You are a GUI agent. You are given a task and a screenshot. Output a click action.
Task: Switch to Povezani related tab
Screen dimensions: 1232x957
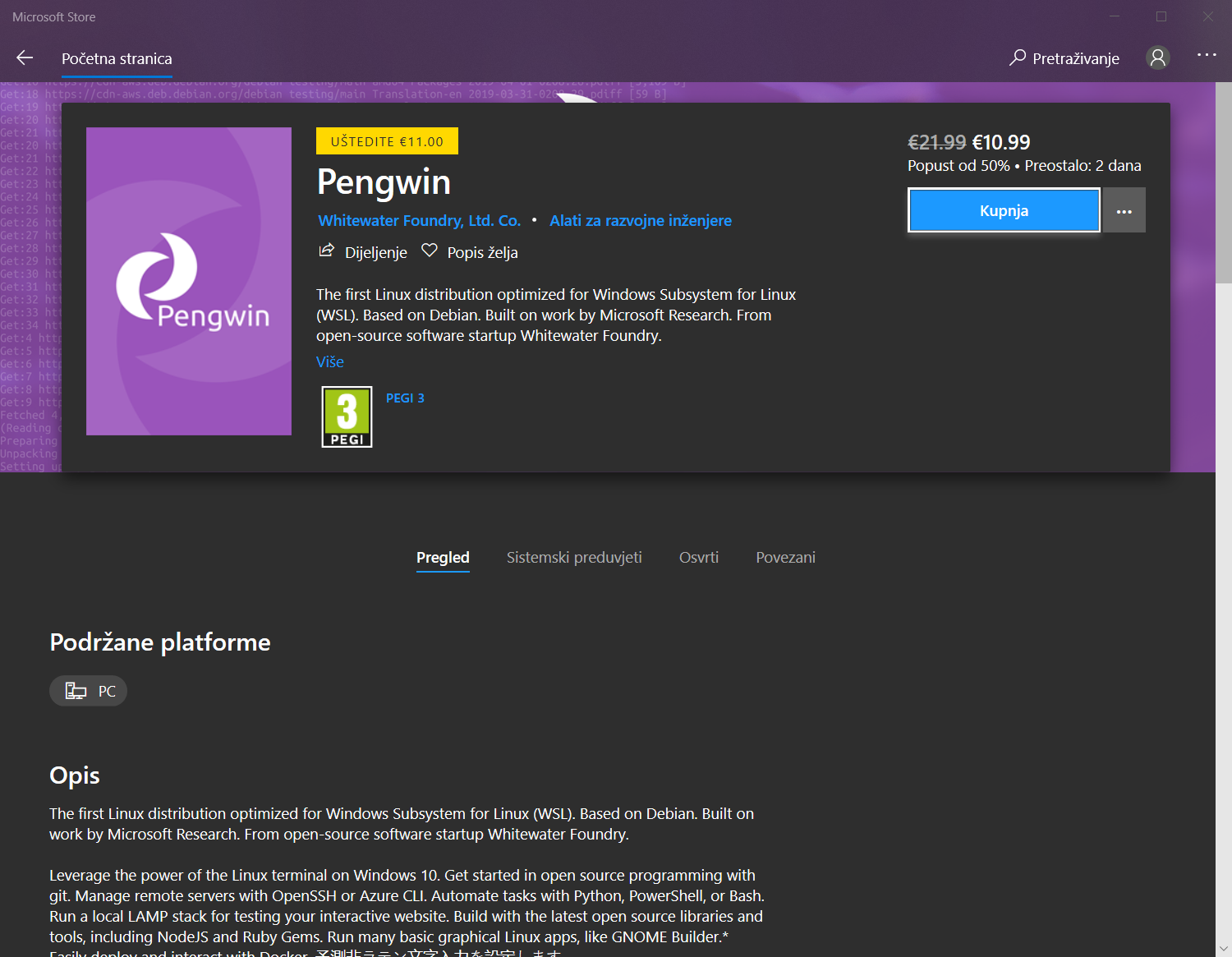pos(785,558)
